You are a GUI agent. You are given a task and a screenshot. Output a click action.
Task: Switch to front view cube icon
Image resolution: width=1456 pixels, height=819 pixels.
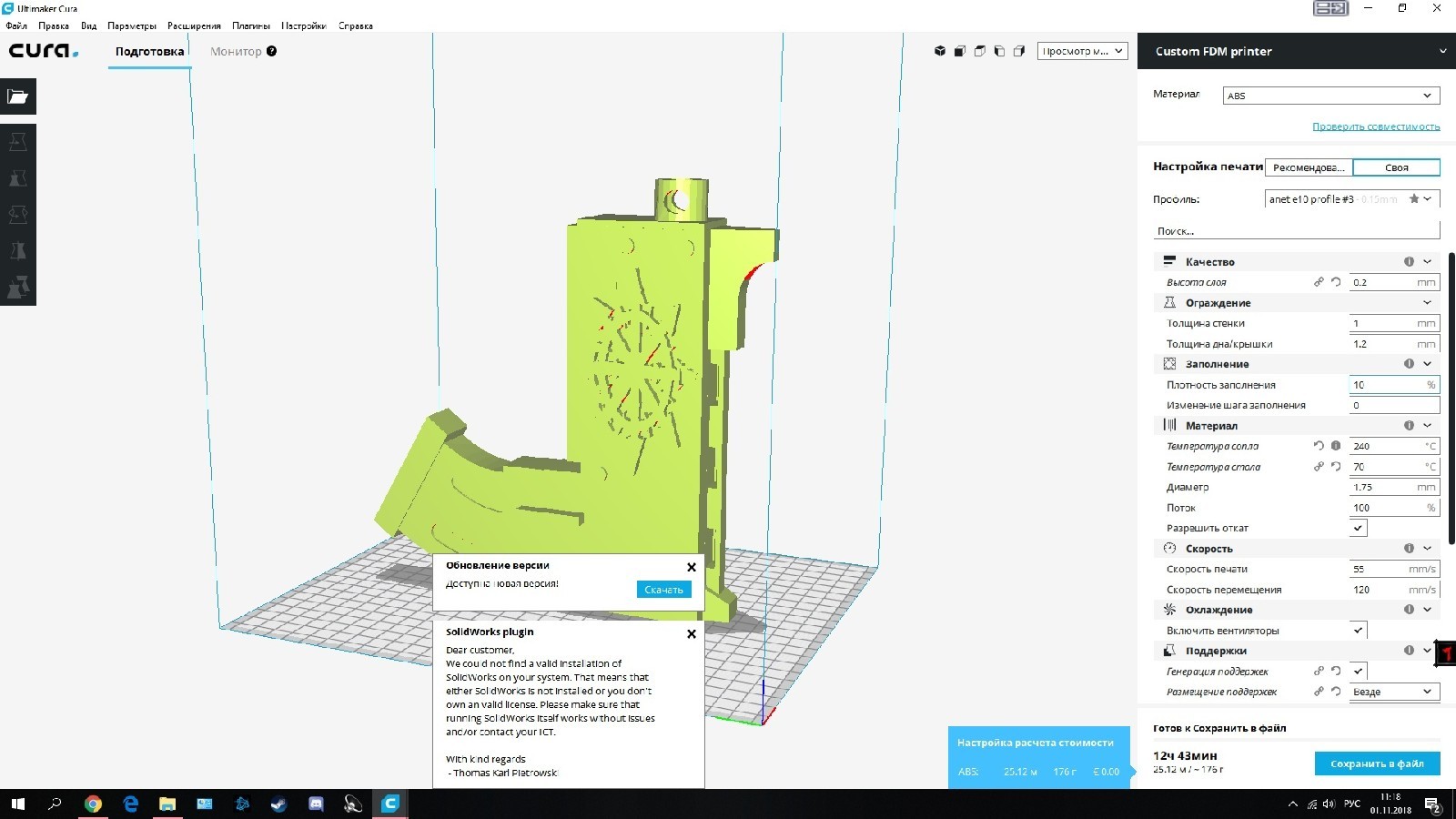click(x=959, y=51)
